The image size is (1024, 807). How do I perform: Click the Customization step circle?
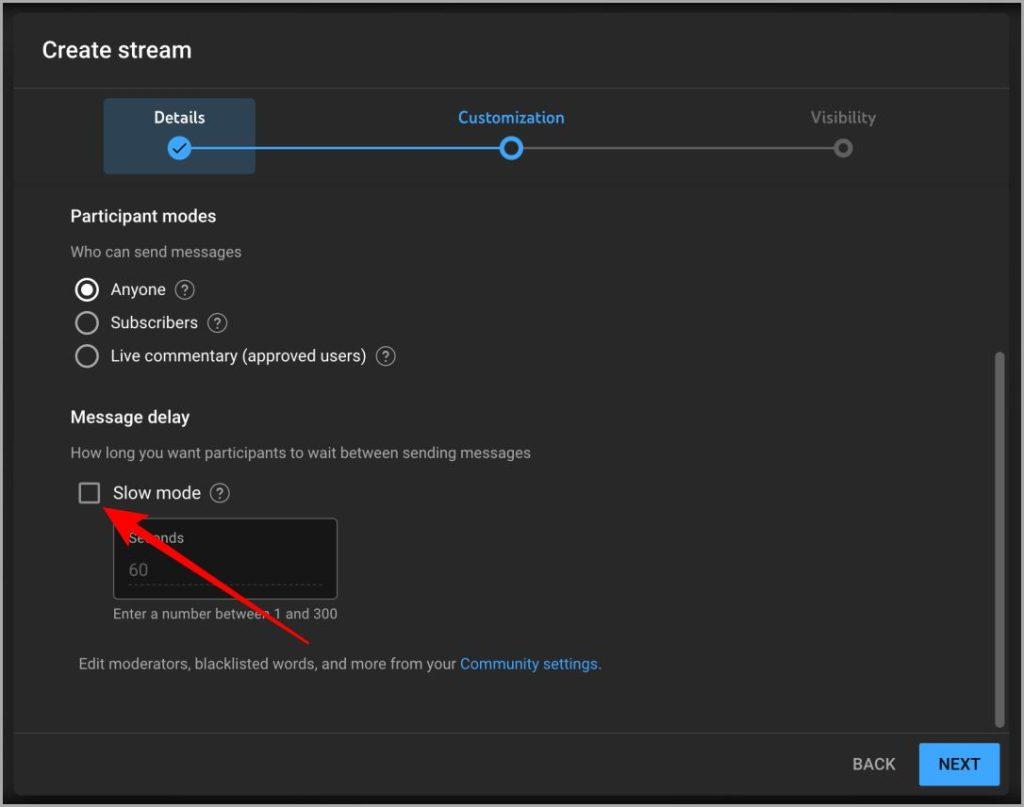(511, 149)
